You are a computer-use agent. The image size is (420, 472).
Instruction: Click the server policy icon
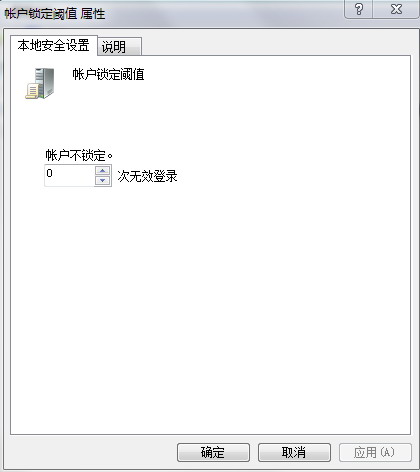[40, 83]
